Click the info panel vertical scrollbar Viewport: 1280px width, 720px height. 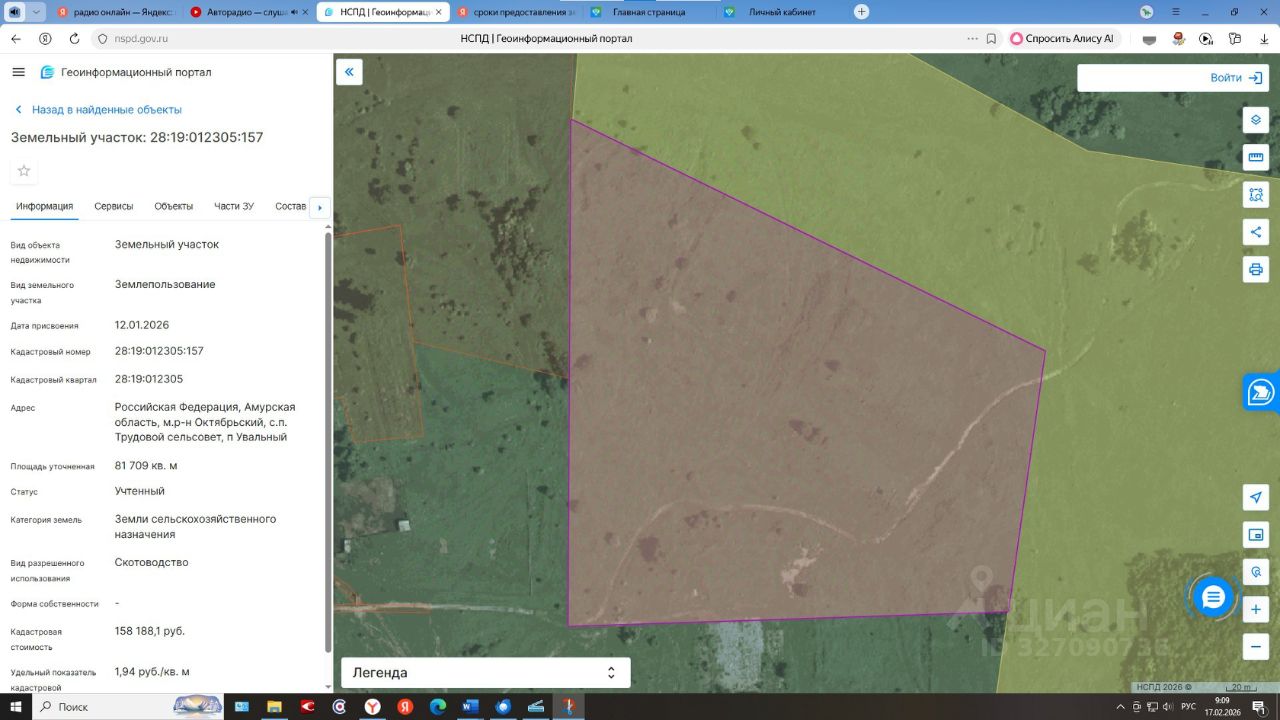[328, 440]
